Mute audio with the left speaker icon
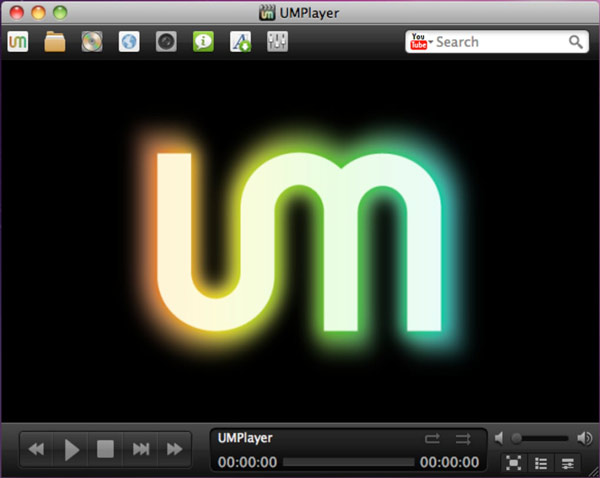 click(499, 438)
